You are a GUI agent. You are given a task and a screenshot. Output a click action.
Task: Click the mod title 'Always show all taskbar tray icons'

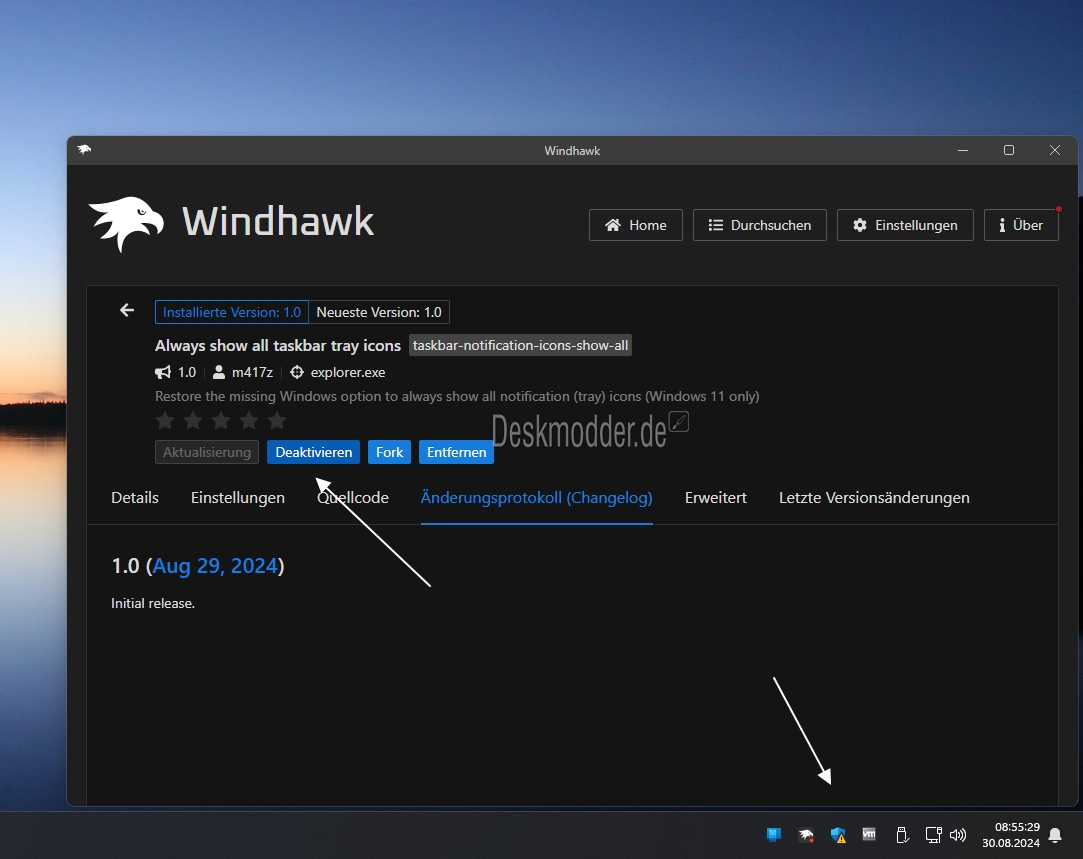coord(278,345)
